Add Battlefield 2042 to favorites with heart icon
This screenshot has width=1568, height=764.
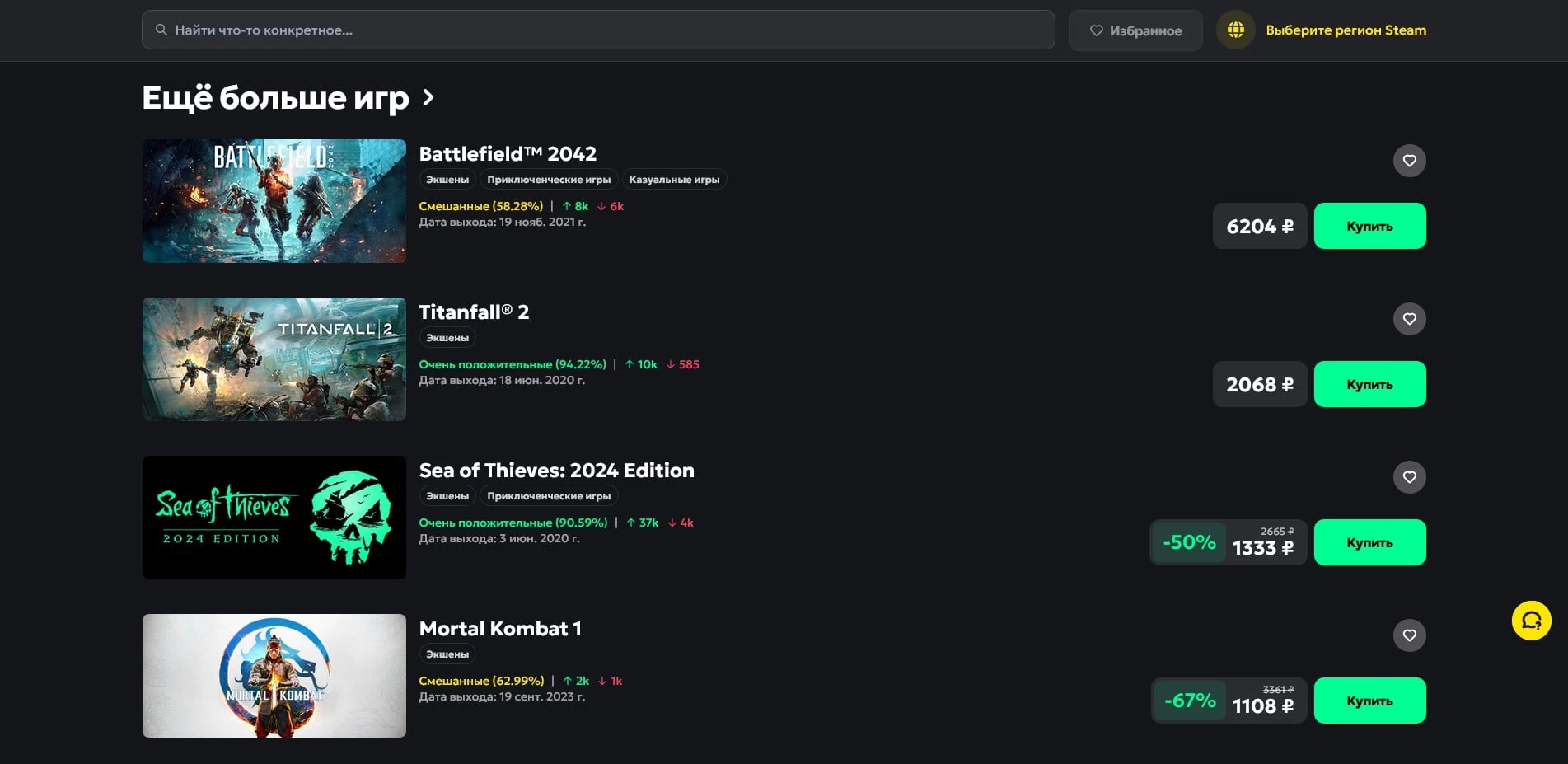click(1409, 161)
